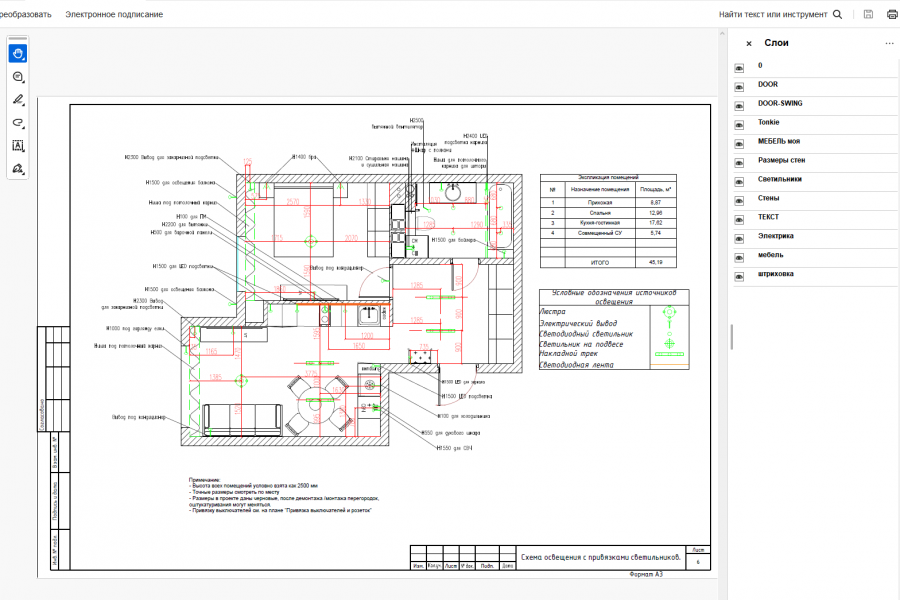Toggle visibility of Tonkie layer

point(739,125)
